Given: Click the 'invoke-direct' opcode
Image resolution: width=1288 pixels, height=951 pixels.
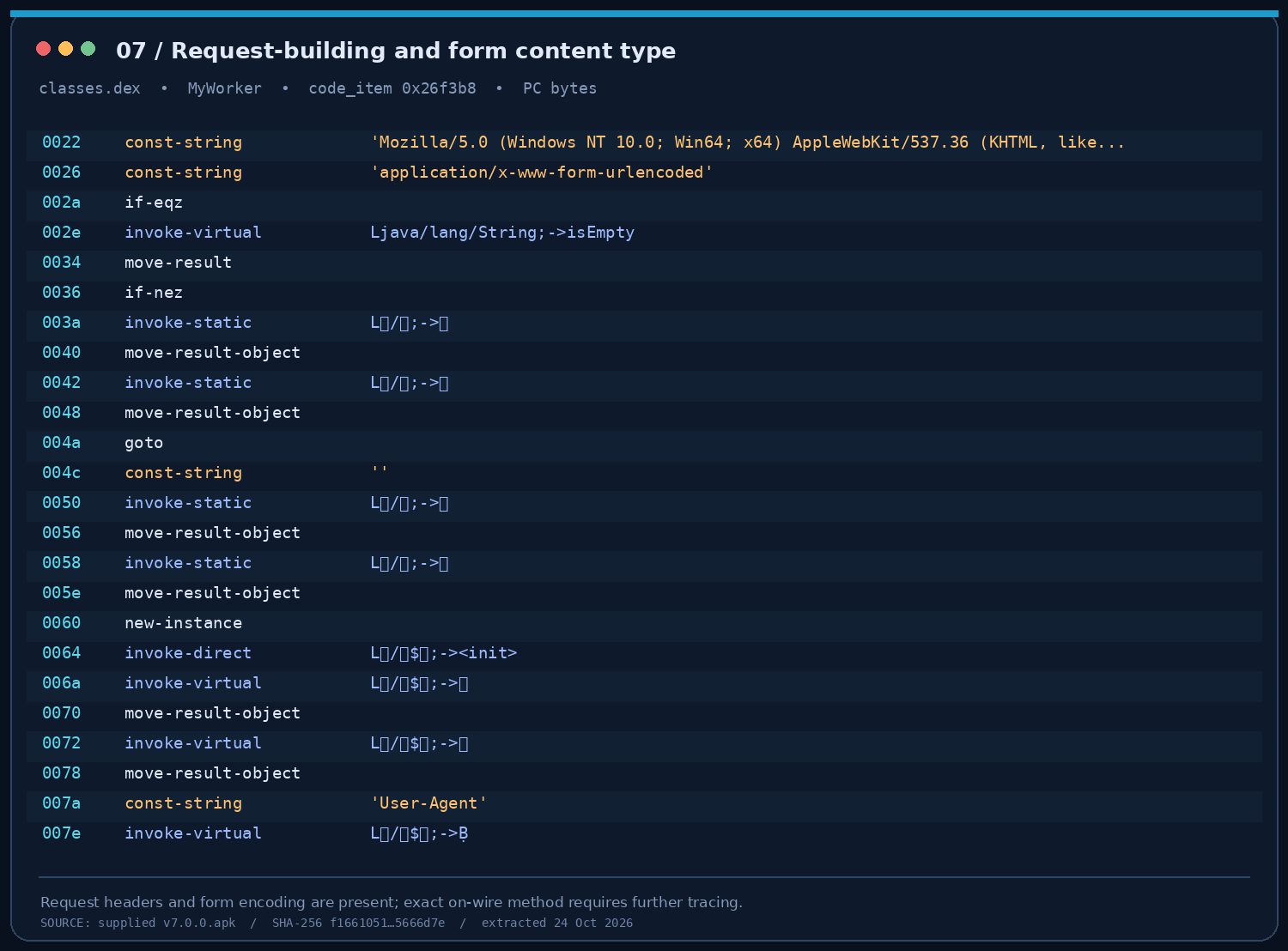Looking at the screenshot, I should coord(188,653).
